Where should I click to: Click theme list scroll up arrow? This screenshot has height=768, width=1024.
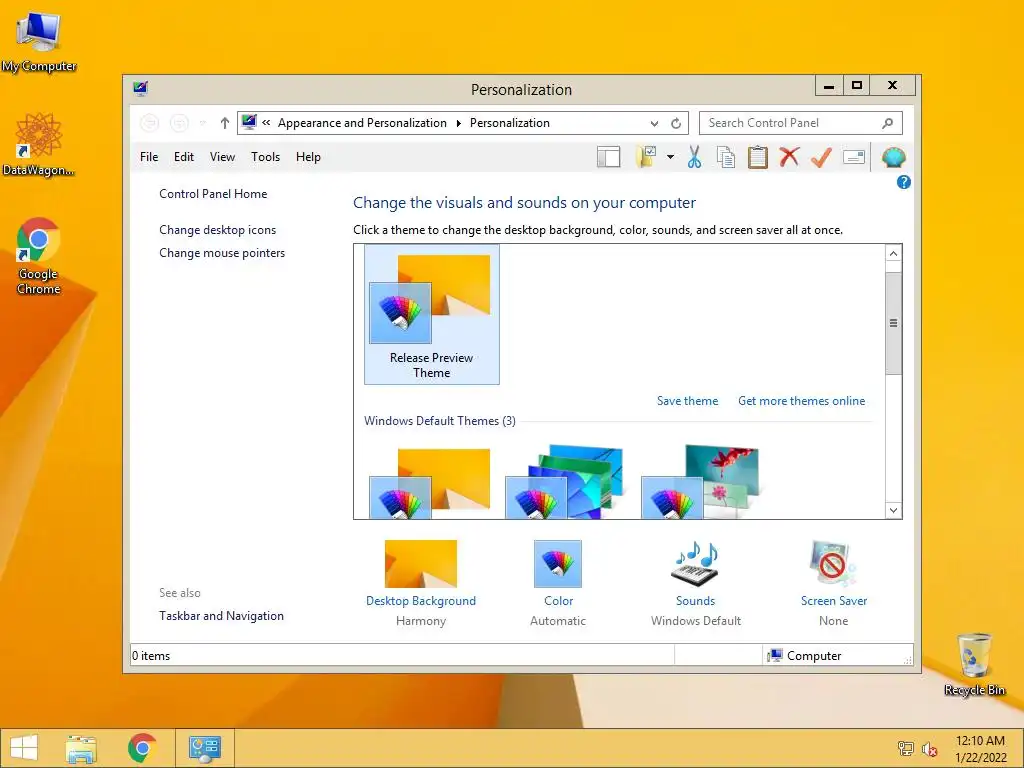coord(893,253)
